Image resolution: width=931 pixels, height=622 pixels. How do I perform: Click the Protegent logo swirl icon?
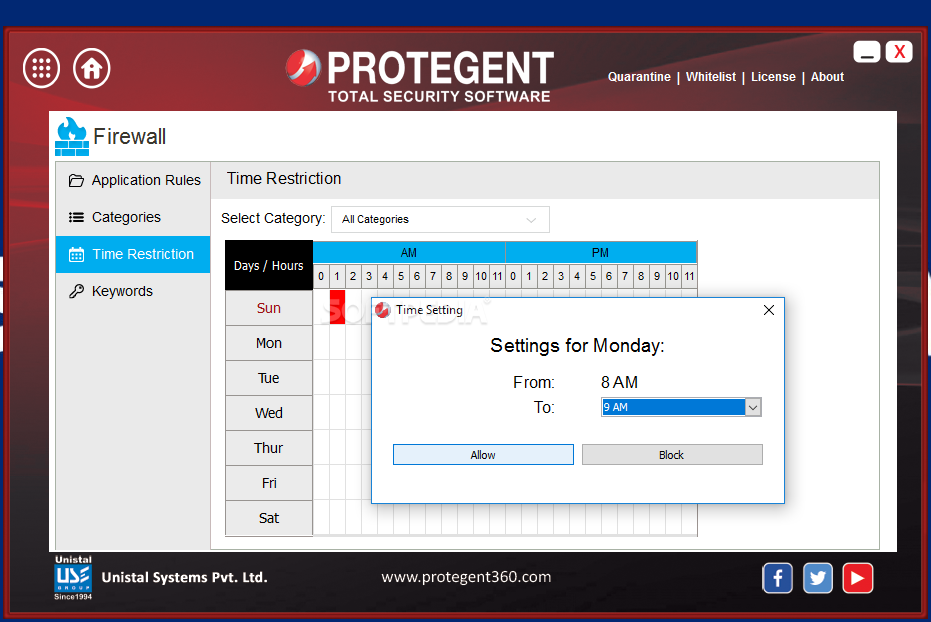pyautogui.click(x=303, y=68)
